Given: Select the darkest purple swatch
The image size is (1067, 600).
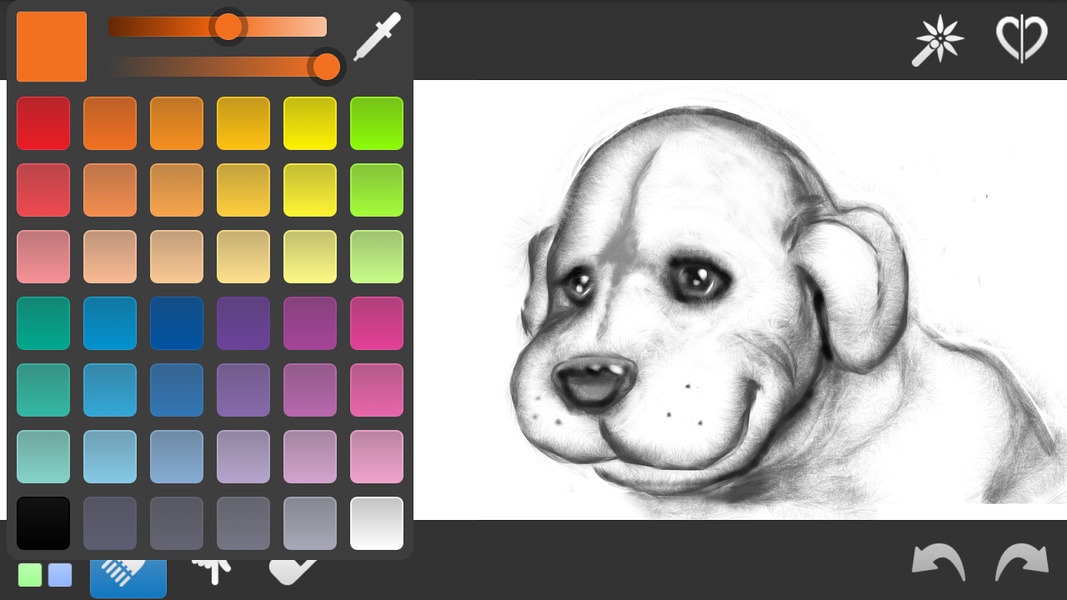Looking at the screenshot, I should click(x=243, y=323).
